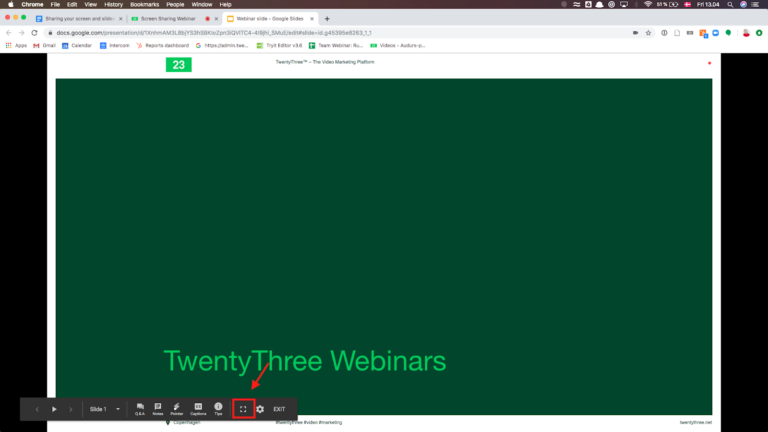Advance to next slide
This screenshot has width=768, height=432.
[x=71, y=409]
